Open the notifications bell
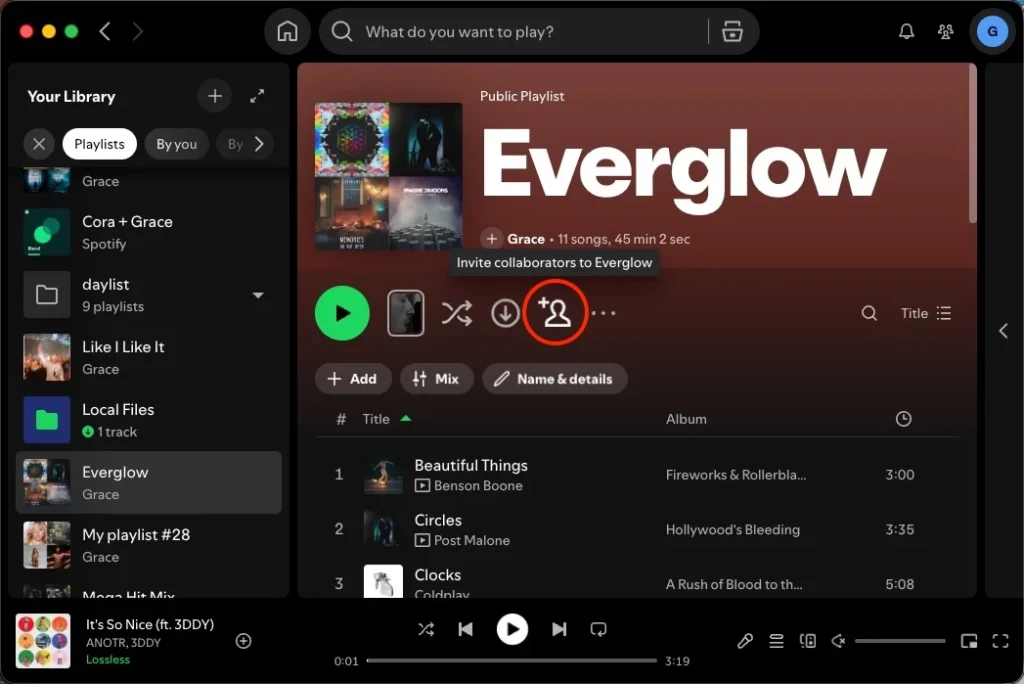This screenshot has width=1024, height=684. 906,31
